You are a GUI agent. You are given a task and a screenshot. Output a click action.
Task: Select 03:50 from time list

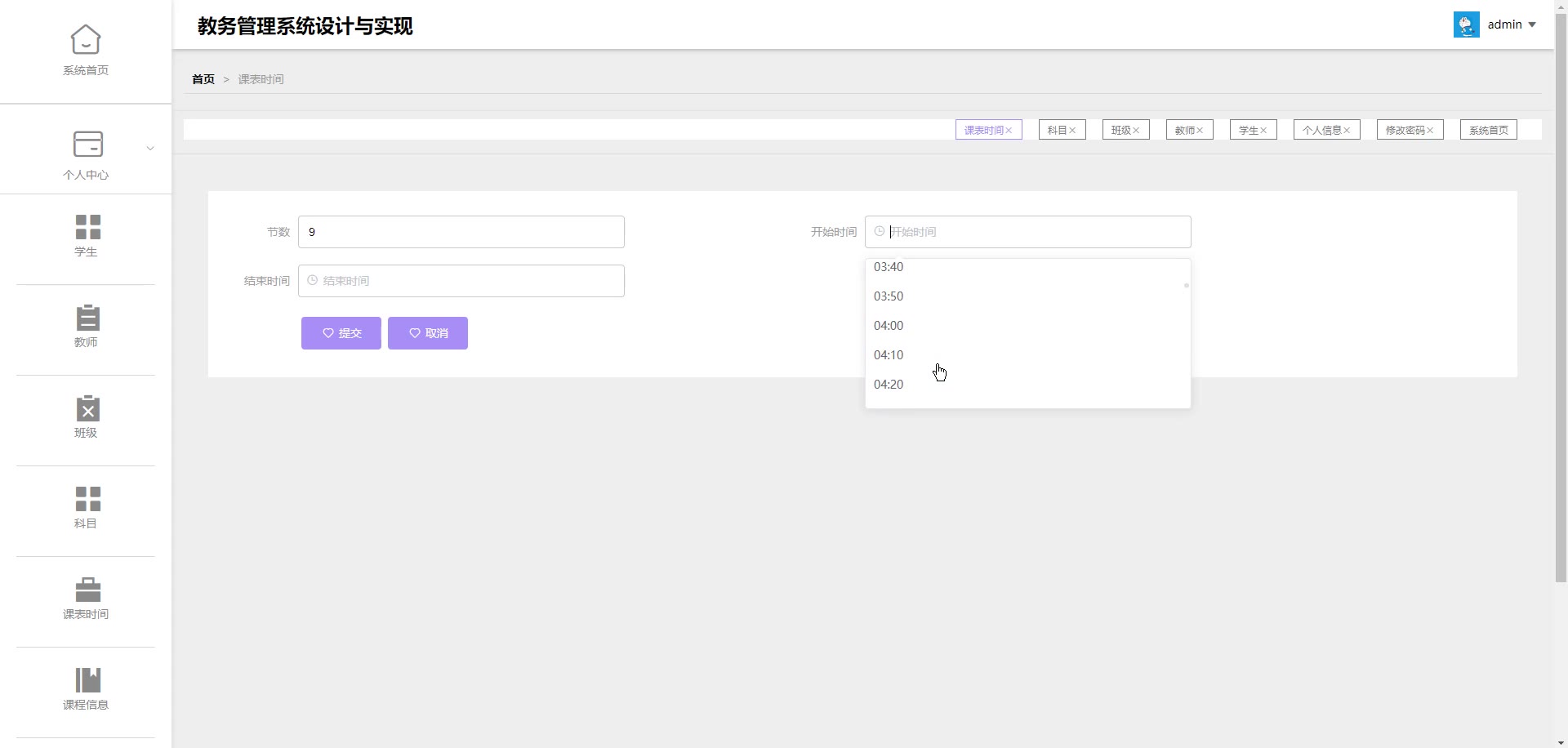tap(1028, 296)
